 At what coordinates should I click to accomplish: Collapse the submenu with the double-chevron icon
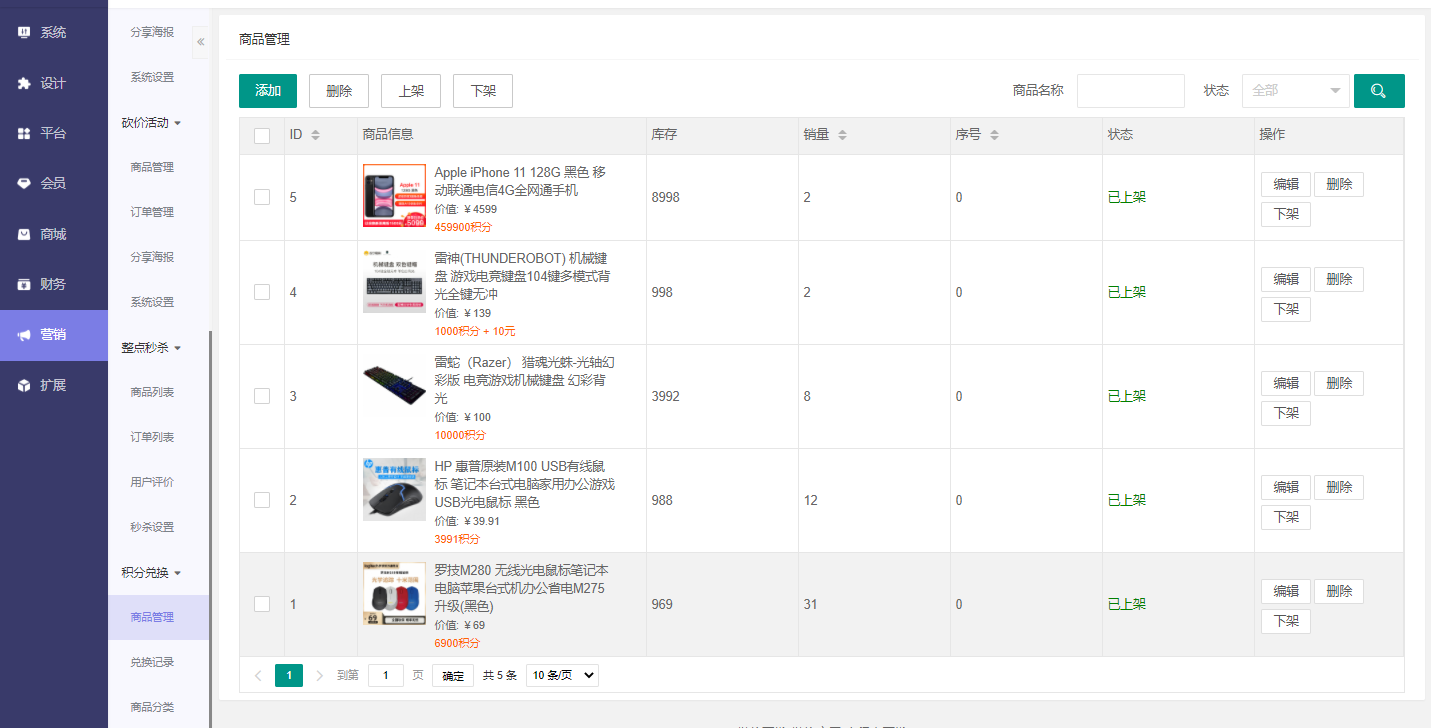click(x=200, y=42)
